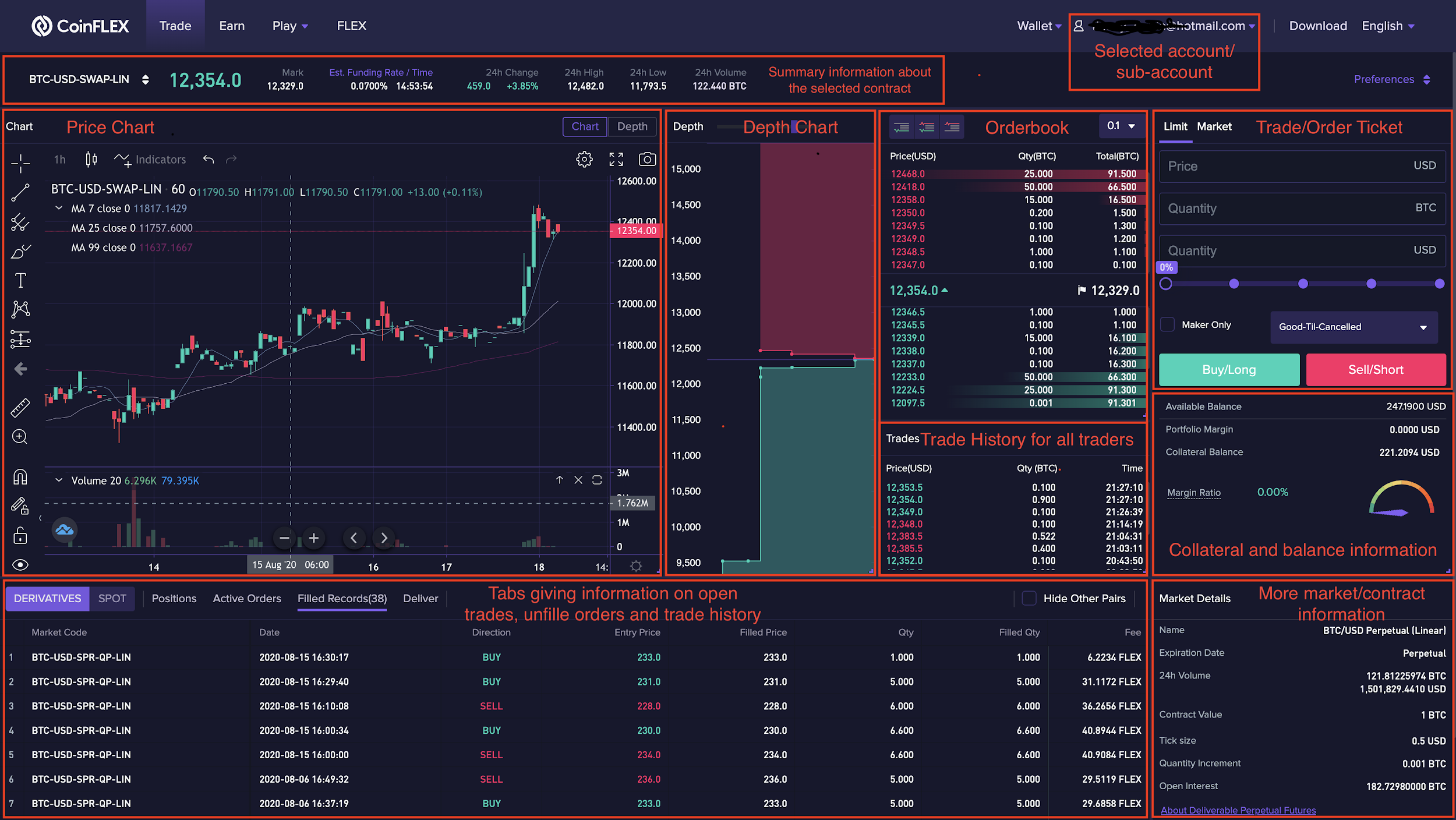Image resolution: width=1456 pixels, height=820 pixels.
Task: Click the 50% quantity slider marker
Action: click(1303, 284)
